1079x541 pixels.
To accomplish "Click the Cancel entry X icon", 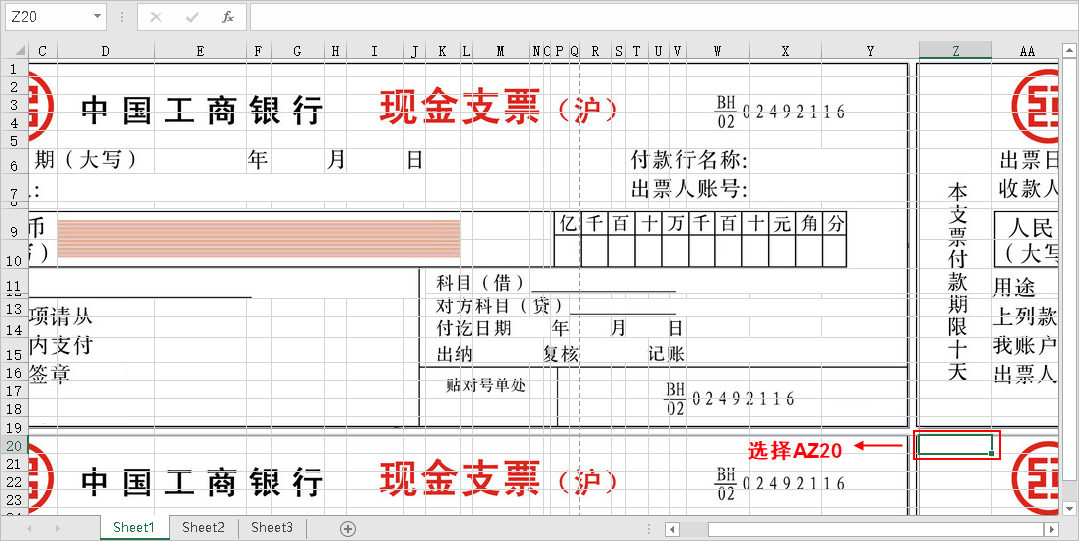I will click(x=156, y=17).
